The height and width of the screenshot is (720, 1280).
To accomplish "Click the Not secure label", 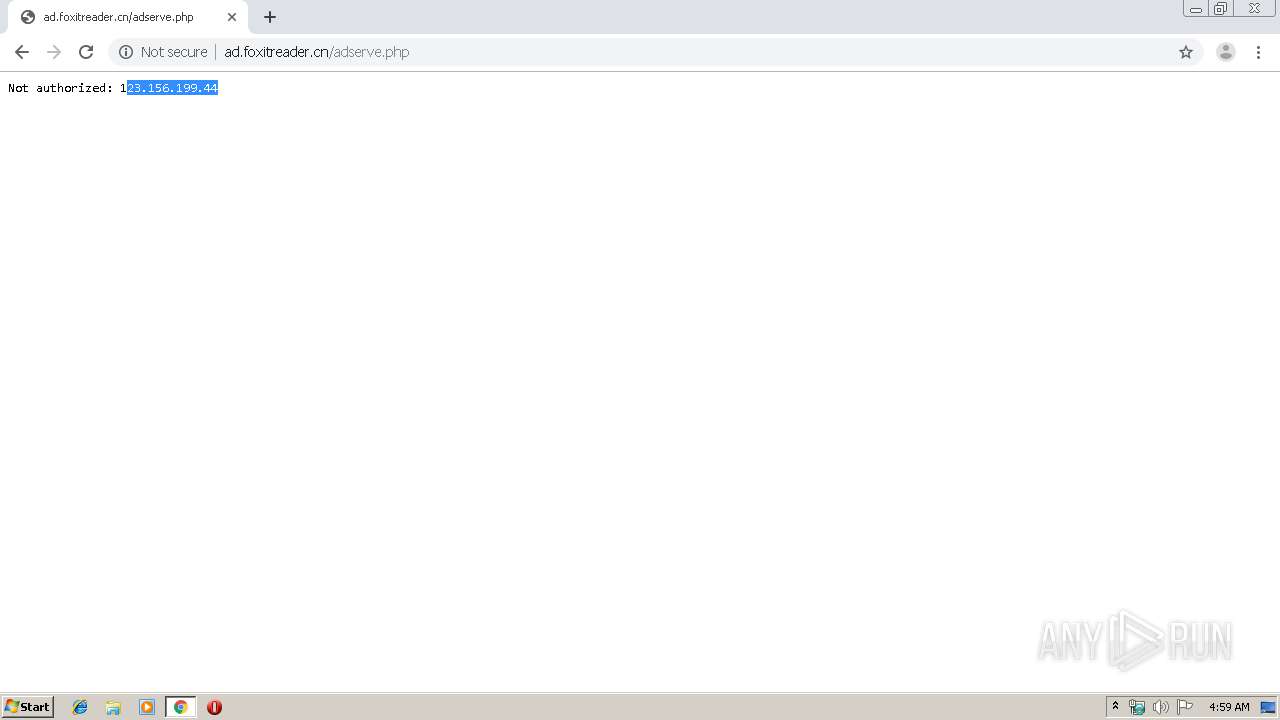I will 174,52.
